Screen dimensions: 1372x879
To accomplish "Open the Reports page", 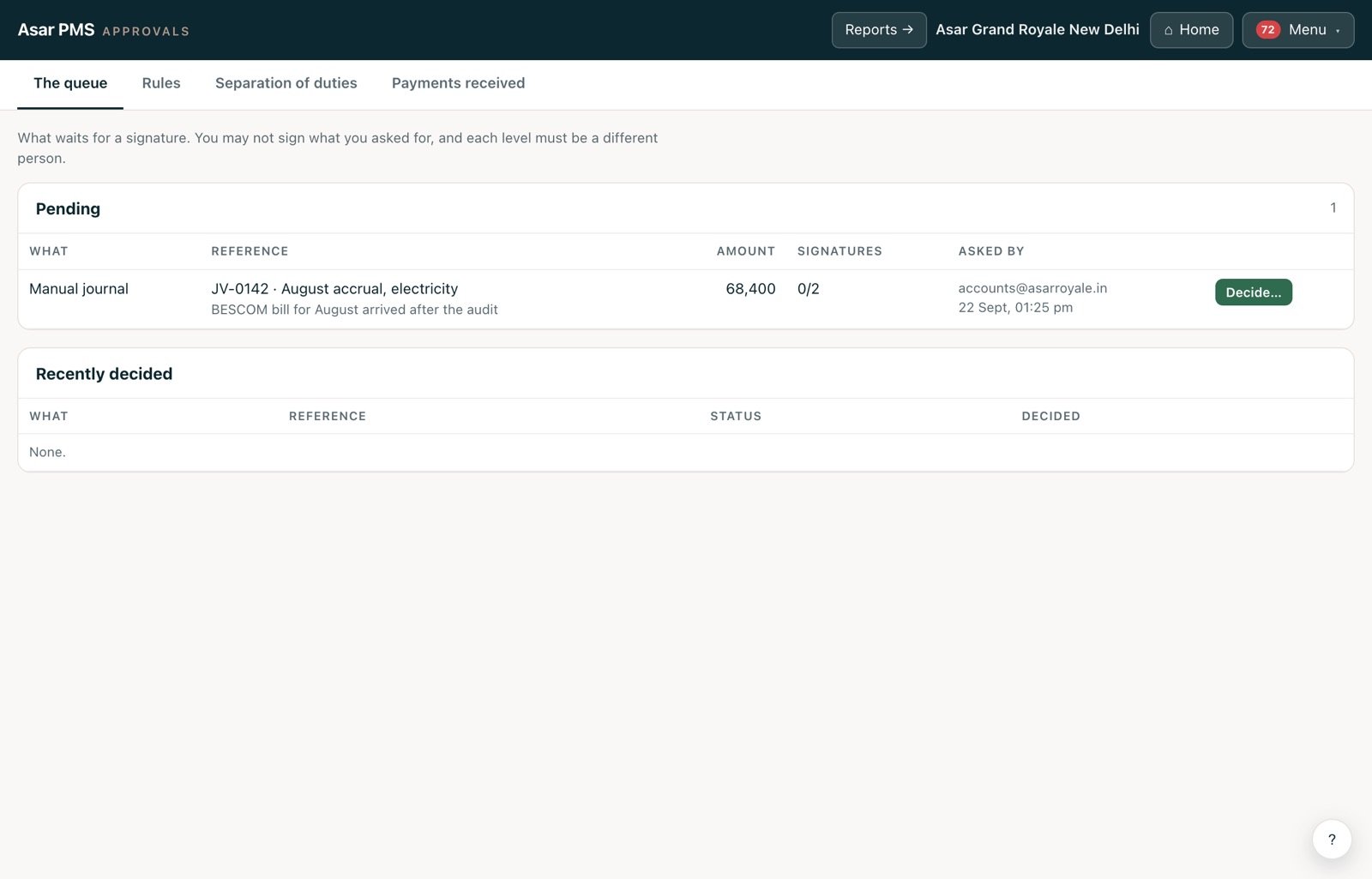I will click(879, 30).
